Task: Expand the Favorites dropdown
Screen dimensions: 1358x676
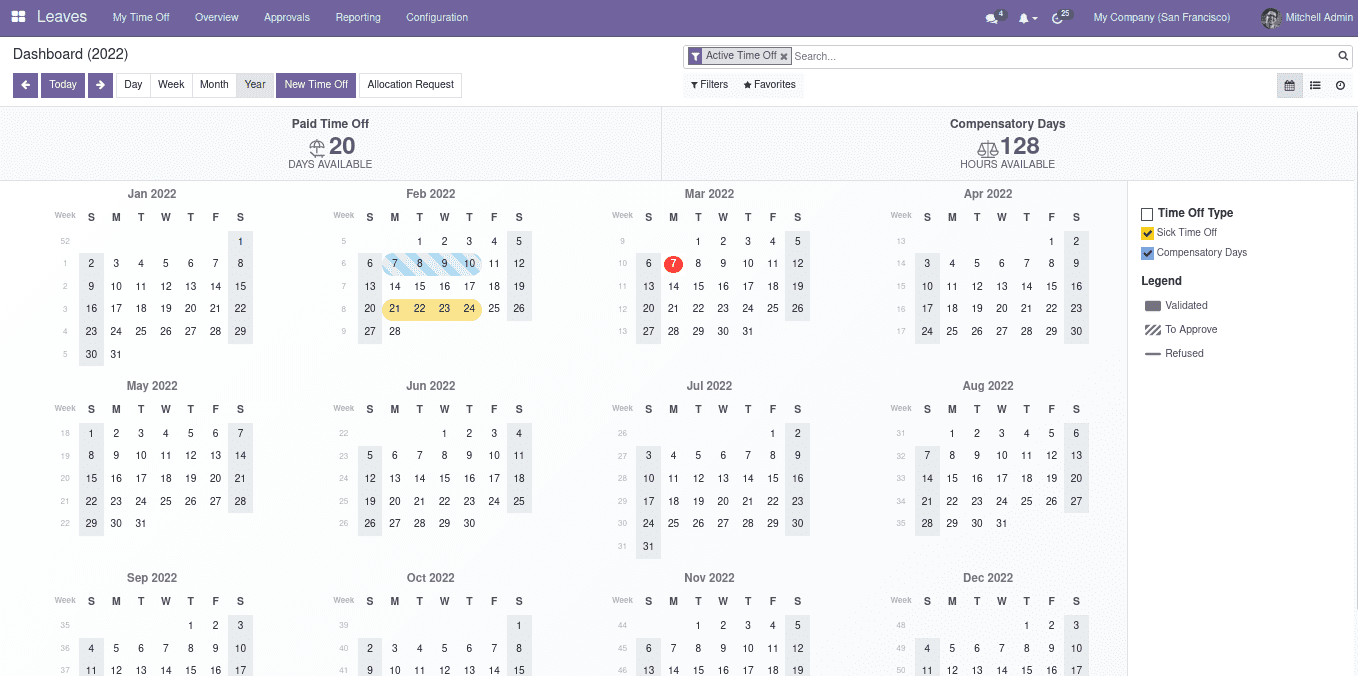Action: (x=769, y=85)
